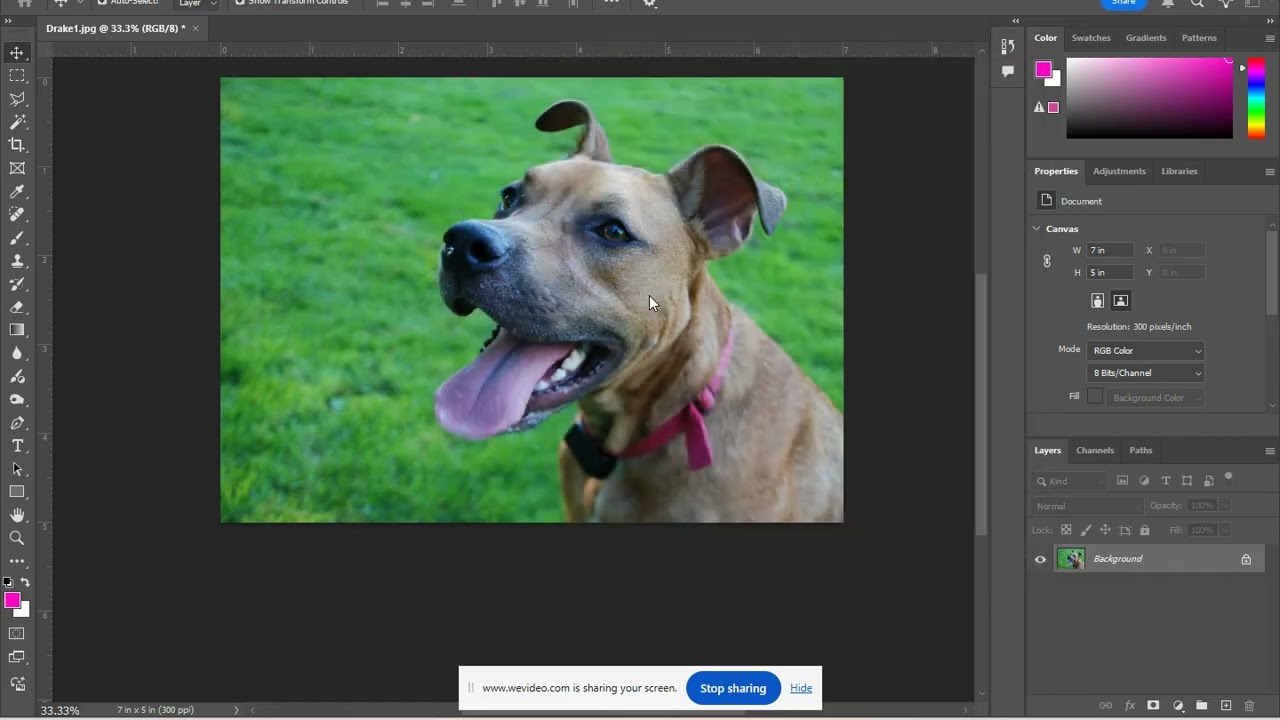The image size is (1280, 720).
Task: Select the Path Selection tool
Action: [x=17, y=468]
